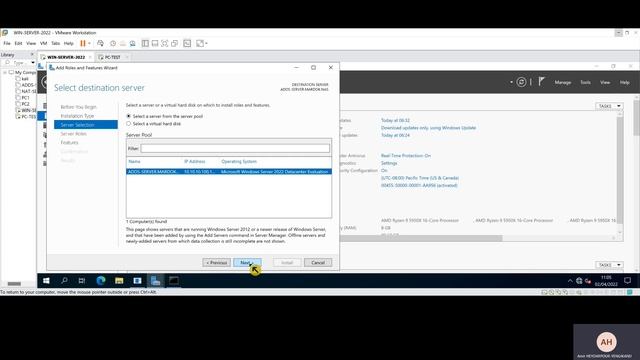Open Task View on the taskbar
This screenshot has width=640, height=360.
82,281
